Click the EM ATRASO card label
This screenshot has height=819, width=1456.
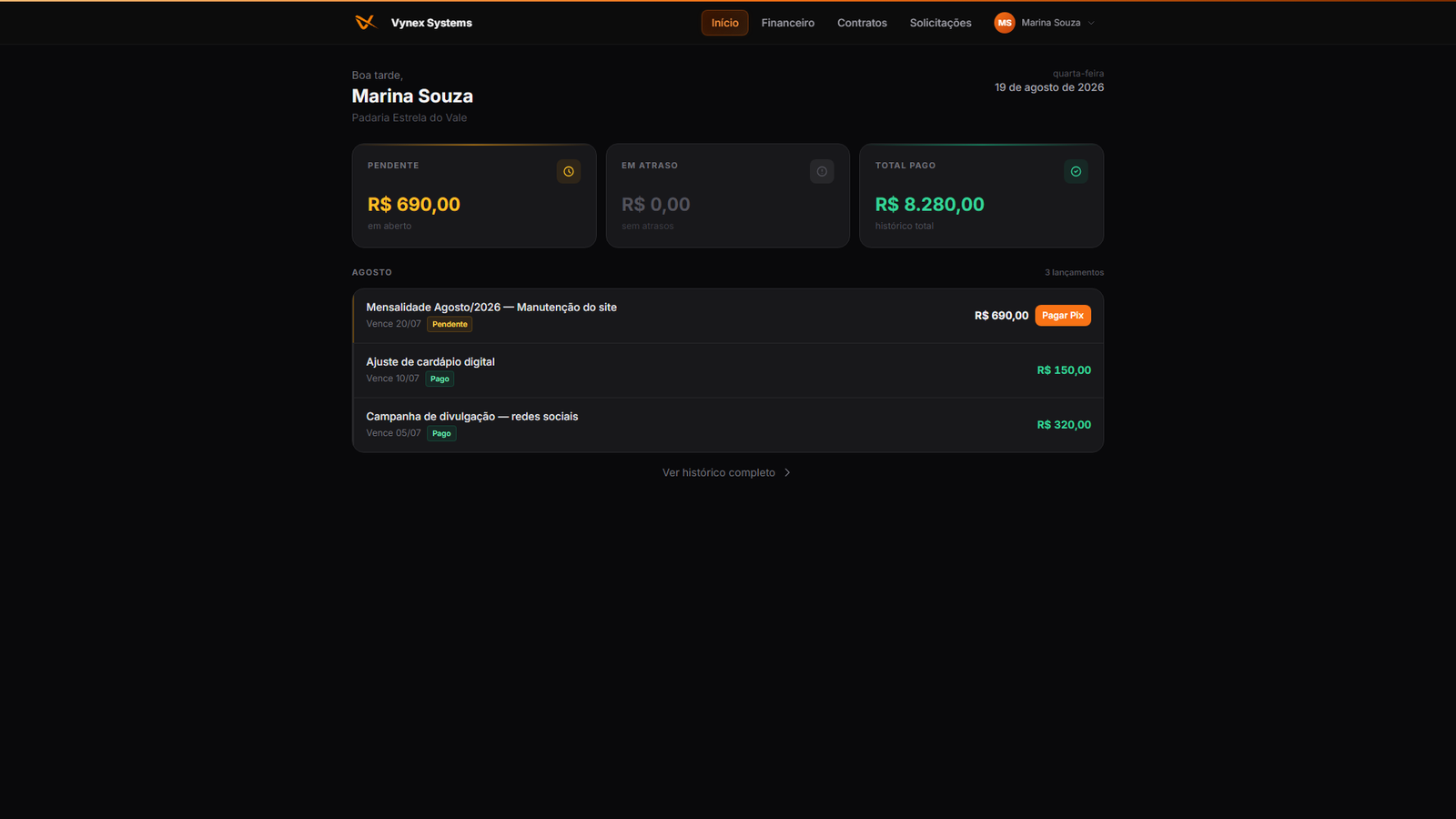point(650,166)
